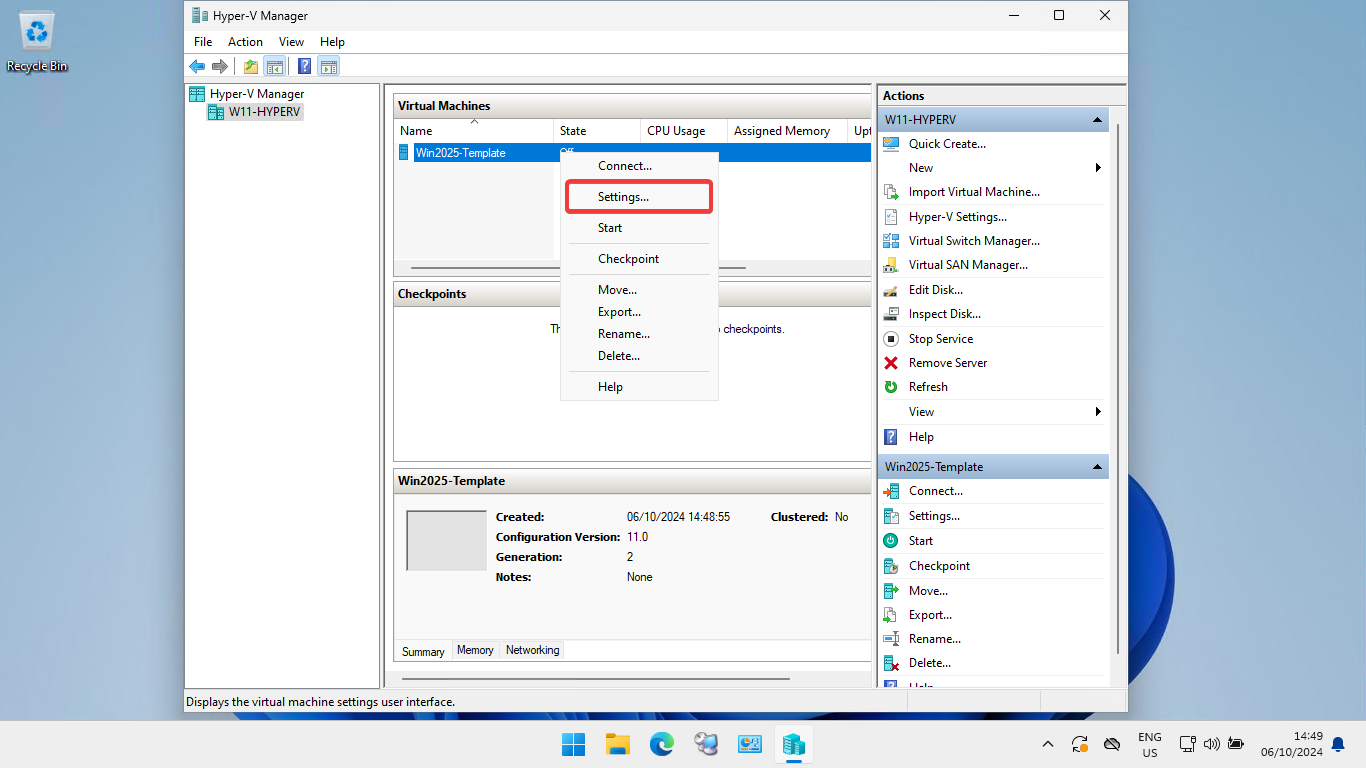Click the Win2025-Template VM thumbnail preview
1366x768 pixels.
[x=446, y=540]
